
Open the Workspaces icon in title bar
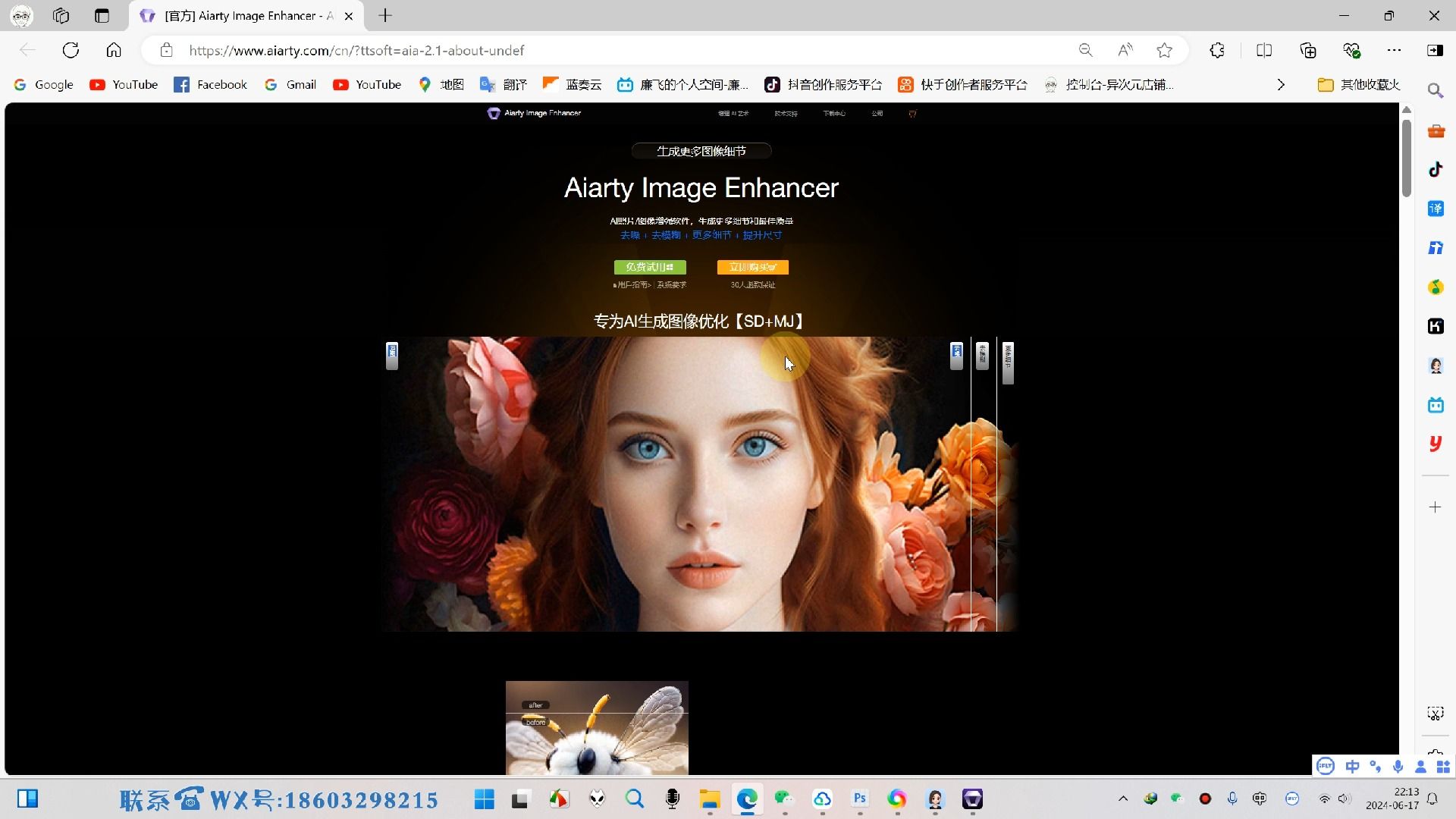coord(61,15)
